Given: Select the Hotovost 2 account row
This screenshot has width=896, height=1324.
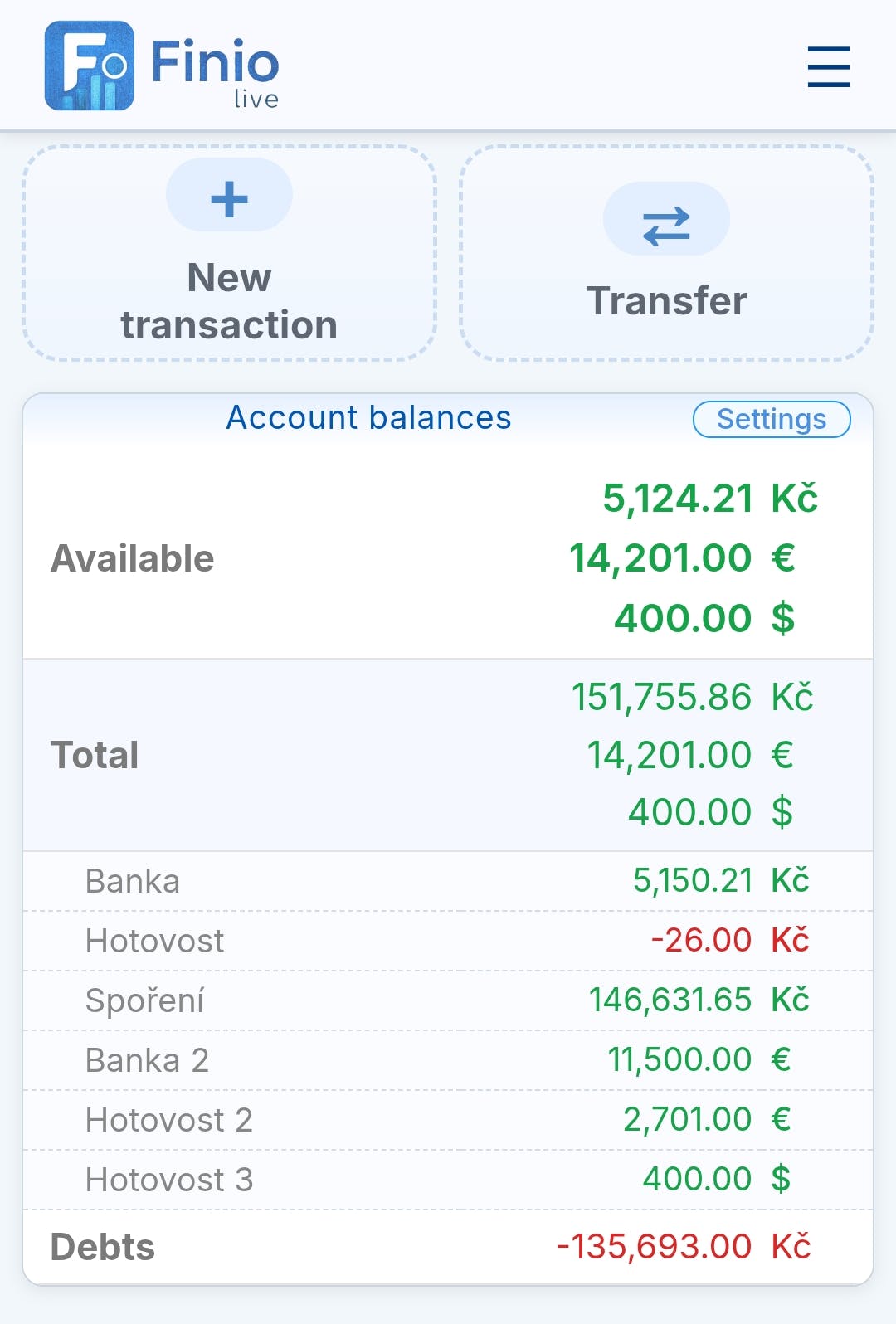Looking at the screenshot, I should (x=448, y=1120).
